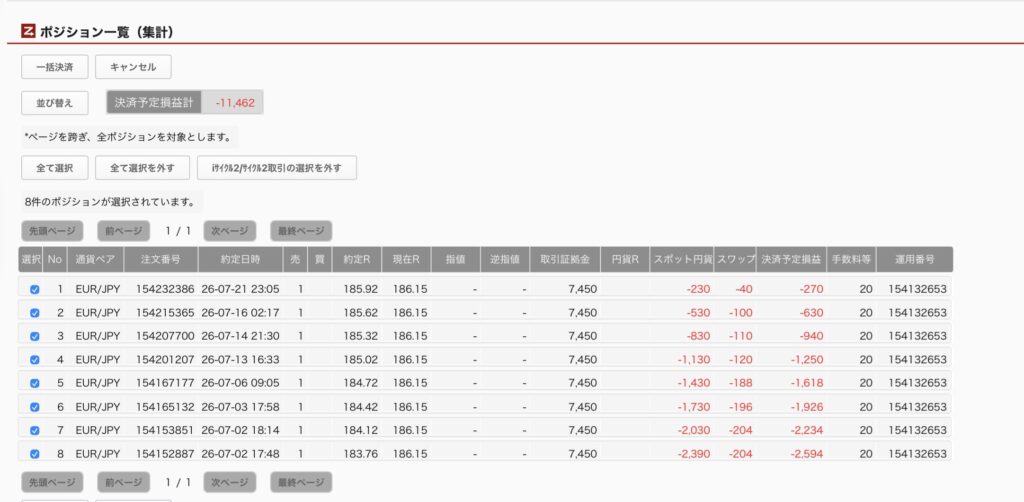Click execution date 26-07-14 21:30
1024x502 pixels.
(x=240, y=336)
